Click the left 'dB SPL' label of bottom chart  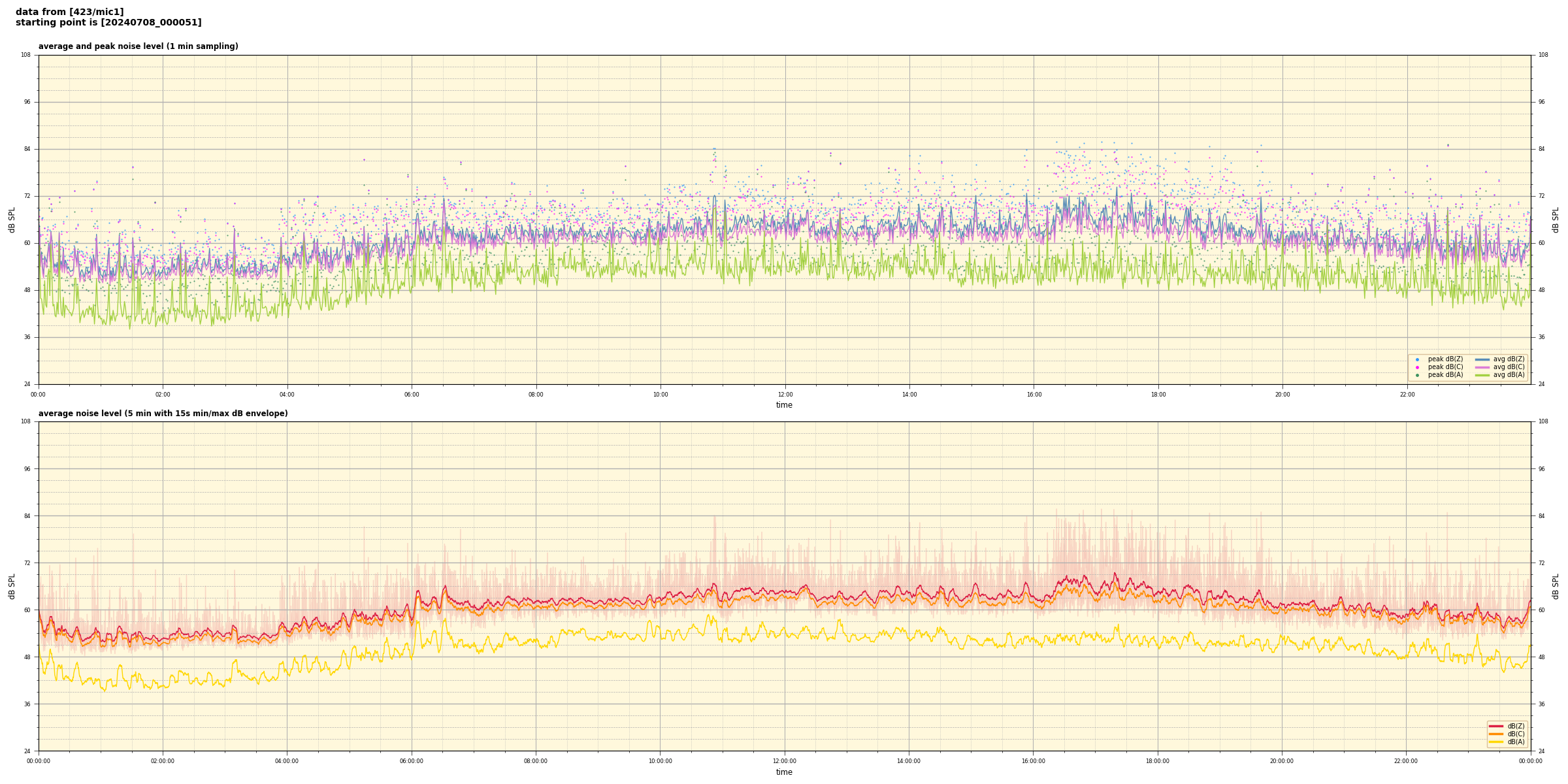(x=12, y=586)
